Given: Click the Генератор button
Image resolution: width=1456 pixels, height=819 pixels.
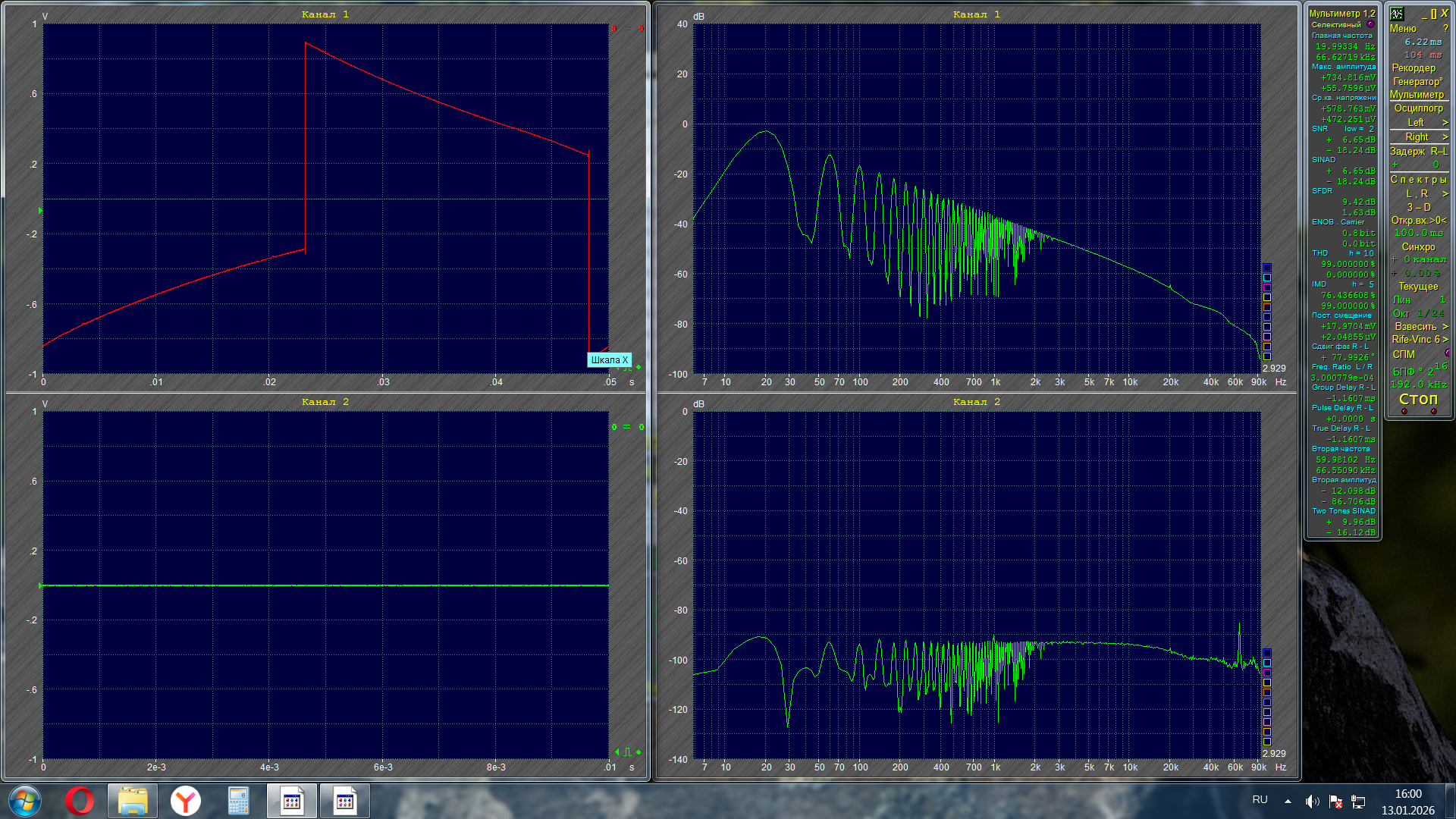Looking at the screenshot, I should pyautogui.click(x=1417, y=81).
